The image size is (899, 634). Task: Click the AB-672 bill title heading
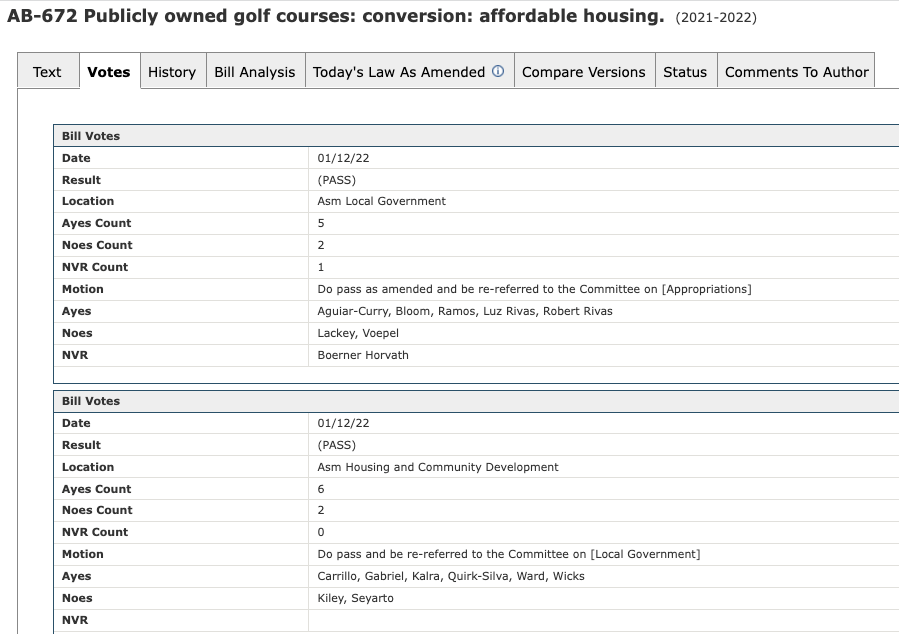point(336,17)
